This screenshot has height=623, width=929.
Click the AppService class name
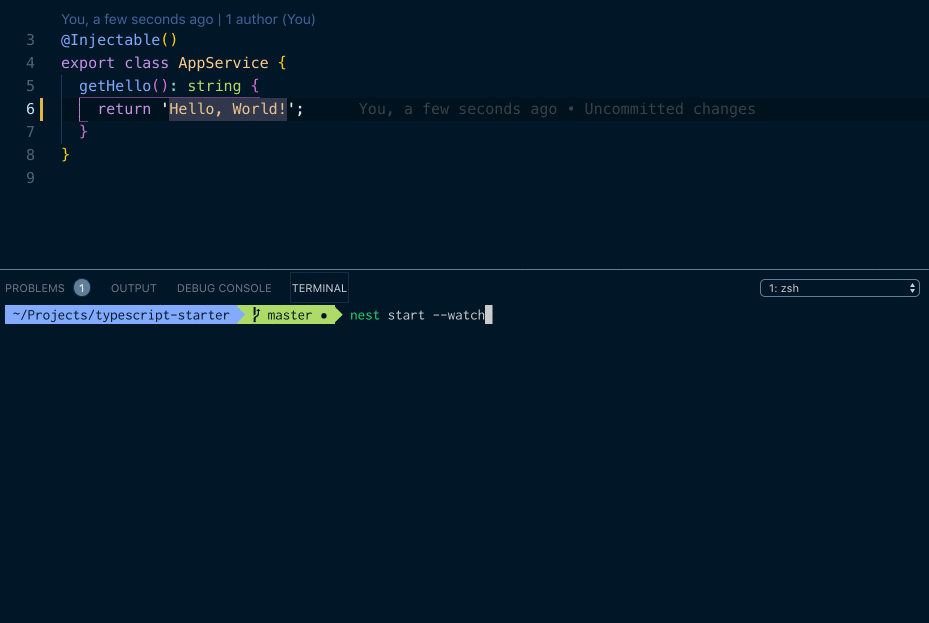click(x=223, y=63)
